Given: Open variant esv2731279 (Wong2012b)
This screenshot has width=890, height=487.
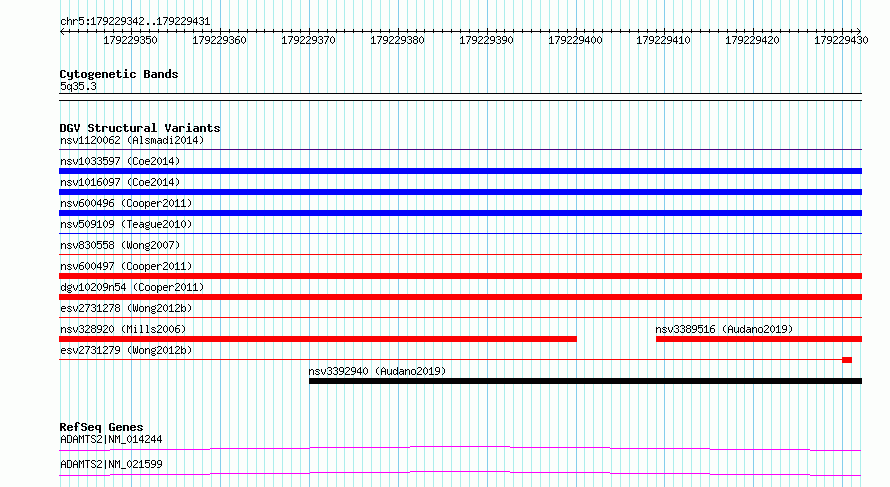Looking at the screenshot, I should pyautogui.click(x=126, y=350).
